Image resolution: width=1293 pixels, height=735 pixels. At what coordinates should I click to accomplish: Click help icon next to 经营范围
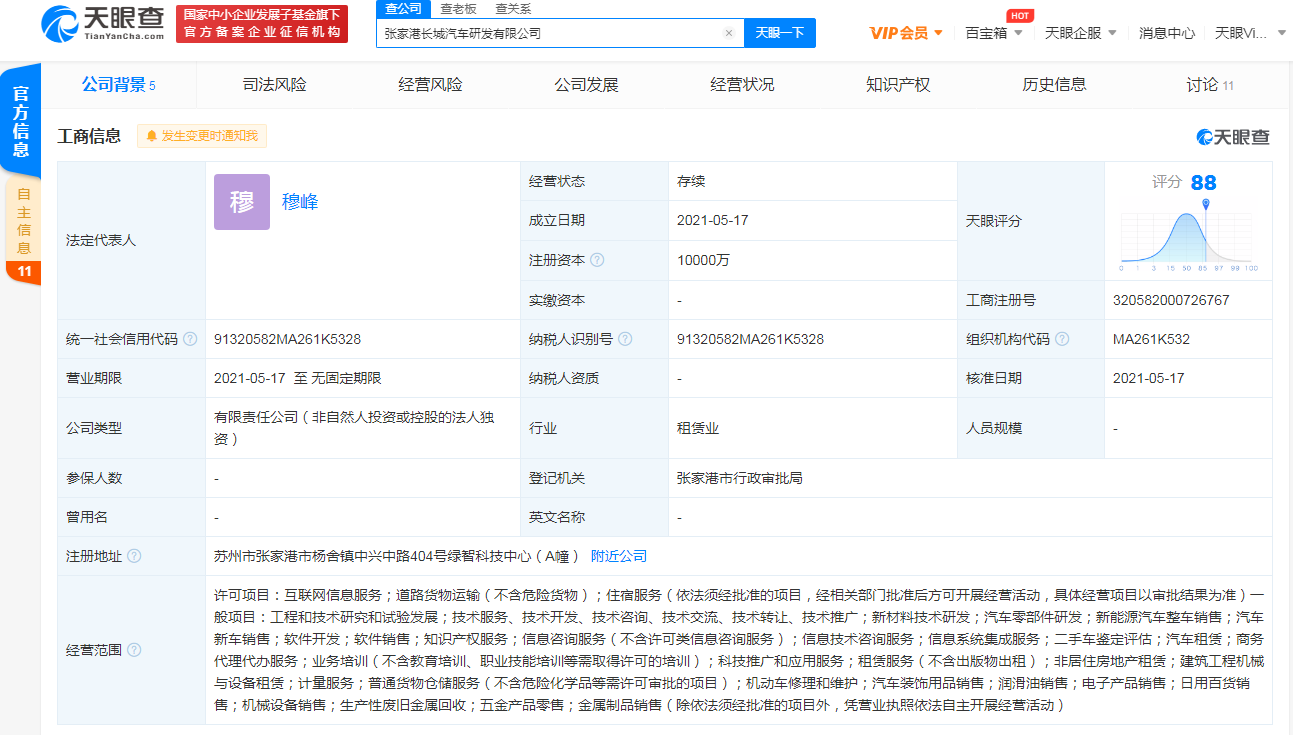click(134, 650)
